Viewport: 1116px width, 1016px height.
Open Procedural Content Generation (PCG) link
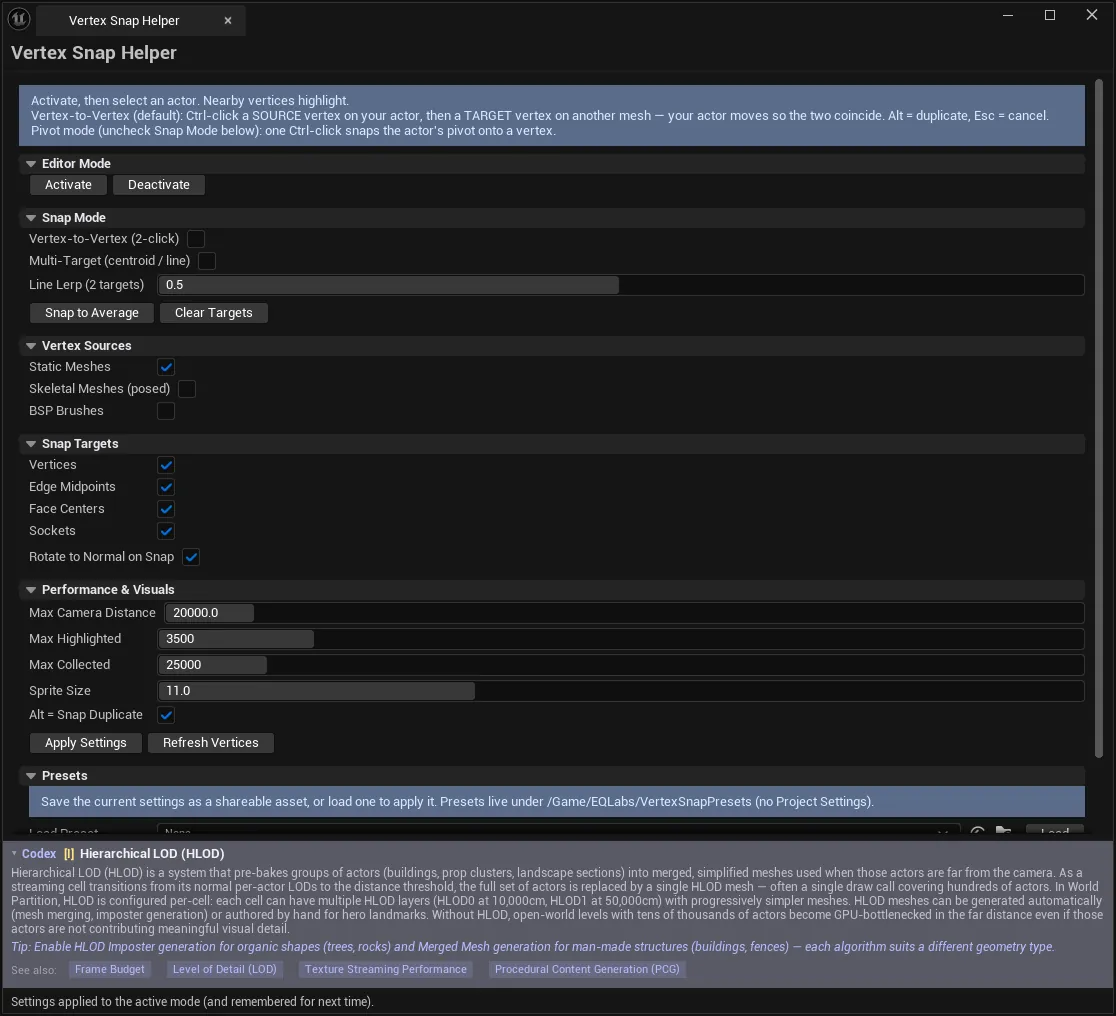point(587,970)
